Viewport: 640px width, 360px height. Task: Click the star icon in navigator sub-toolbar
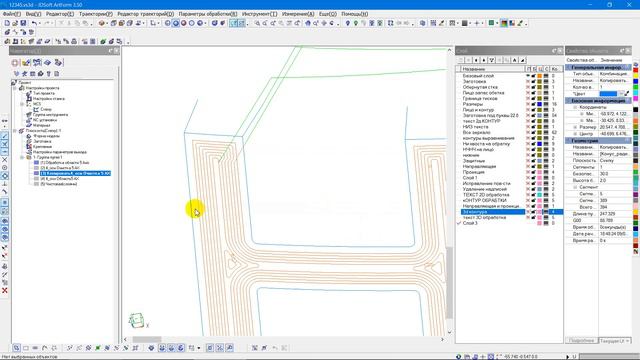24,74
